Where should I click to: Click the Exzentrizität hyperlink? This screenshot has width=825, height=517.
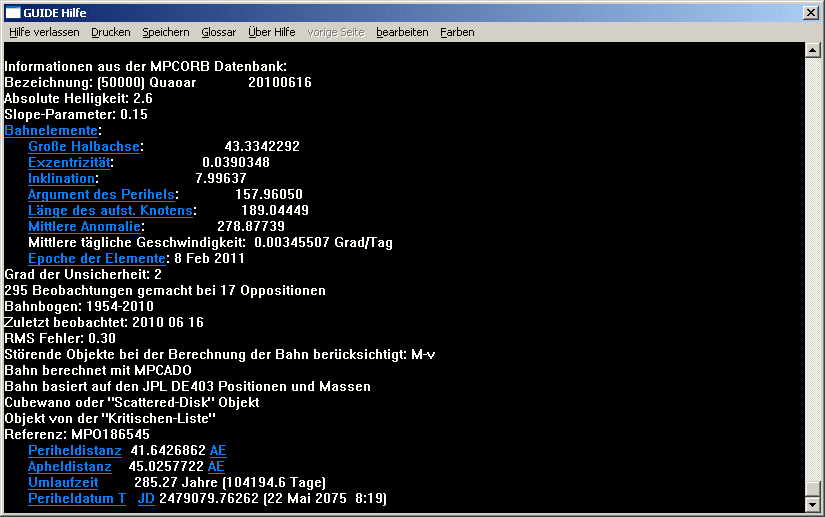(70, 163)
